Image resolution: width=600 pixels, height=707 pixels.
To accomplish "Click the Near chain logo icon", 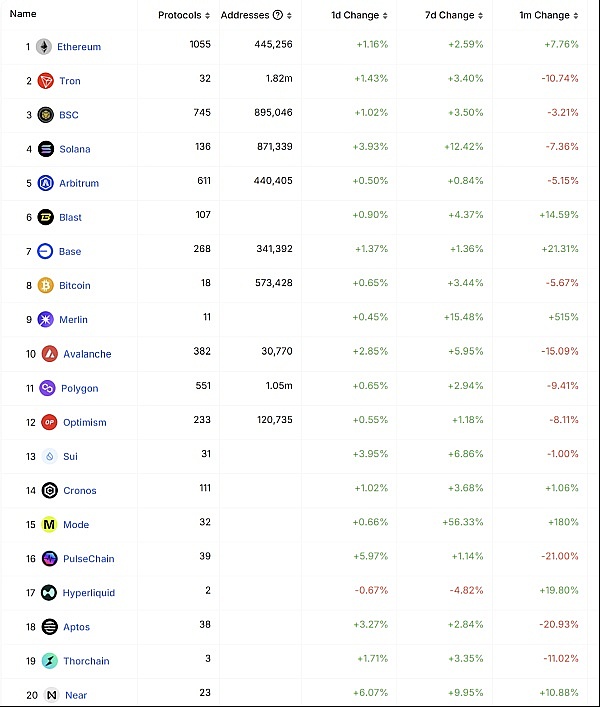I will (51, 695).
